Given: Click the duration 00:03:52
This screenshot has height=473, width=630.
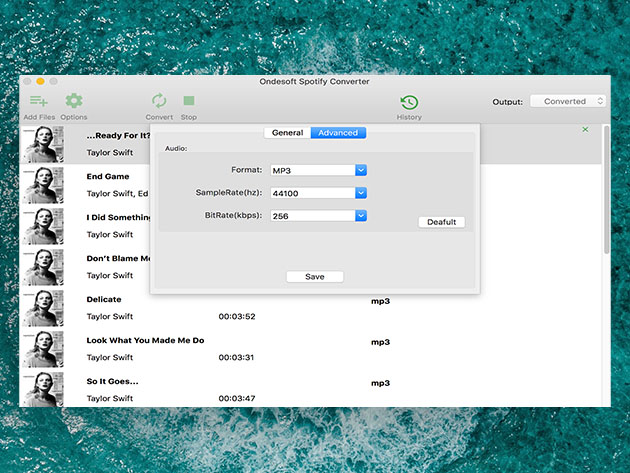Looking at the screenshot, I should click(237, 317).
